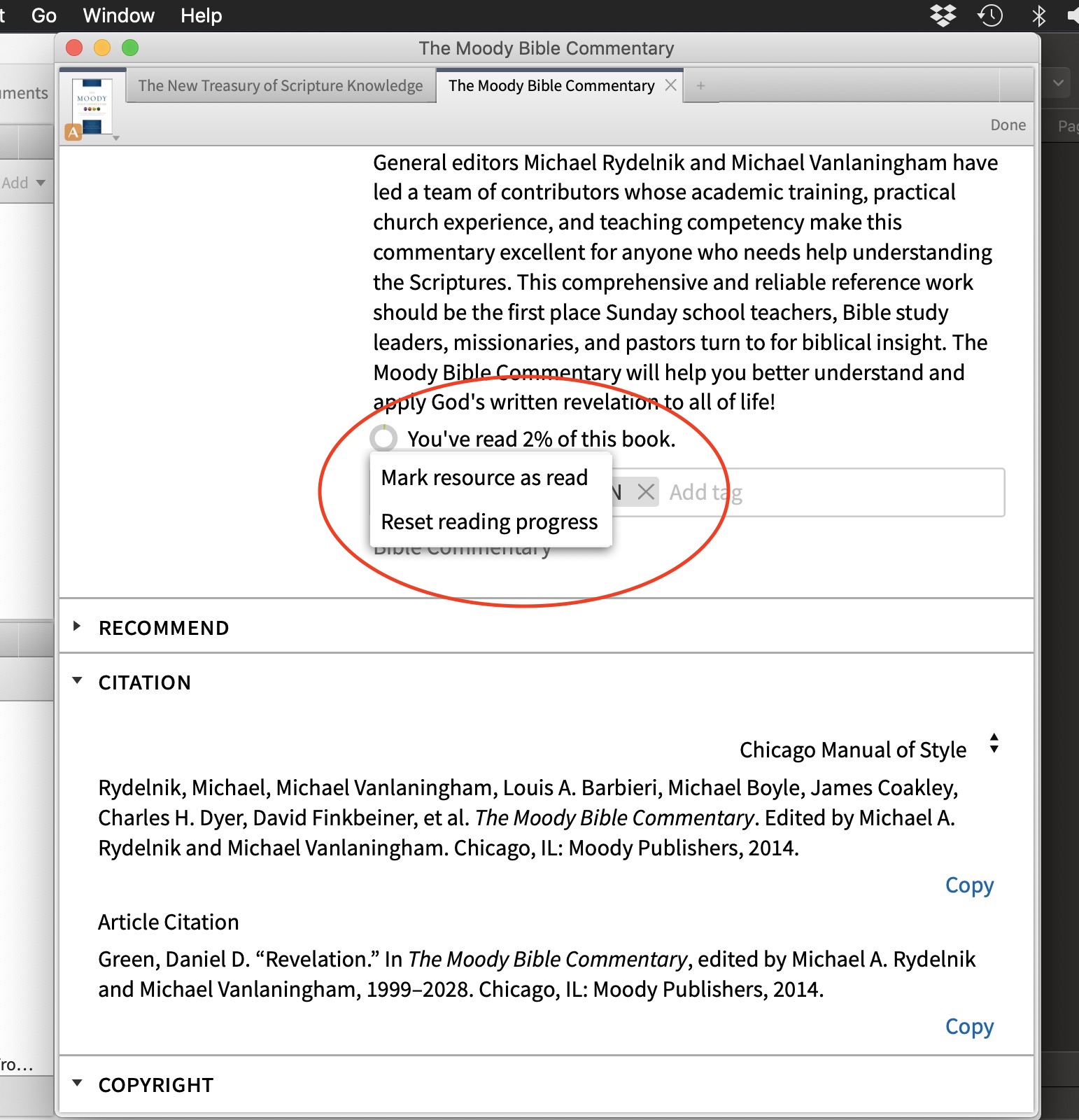This screenshot has height=1120, width=1079.
Task: Click the volume icon in menu bar
Action: 1073,15
